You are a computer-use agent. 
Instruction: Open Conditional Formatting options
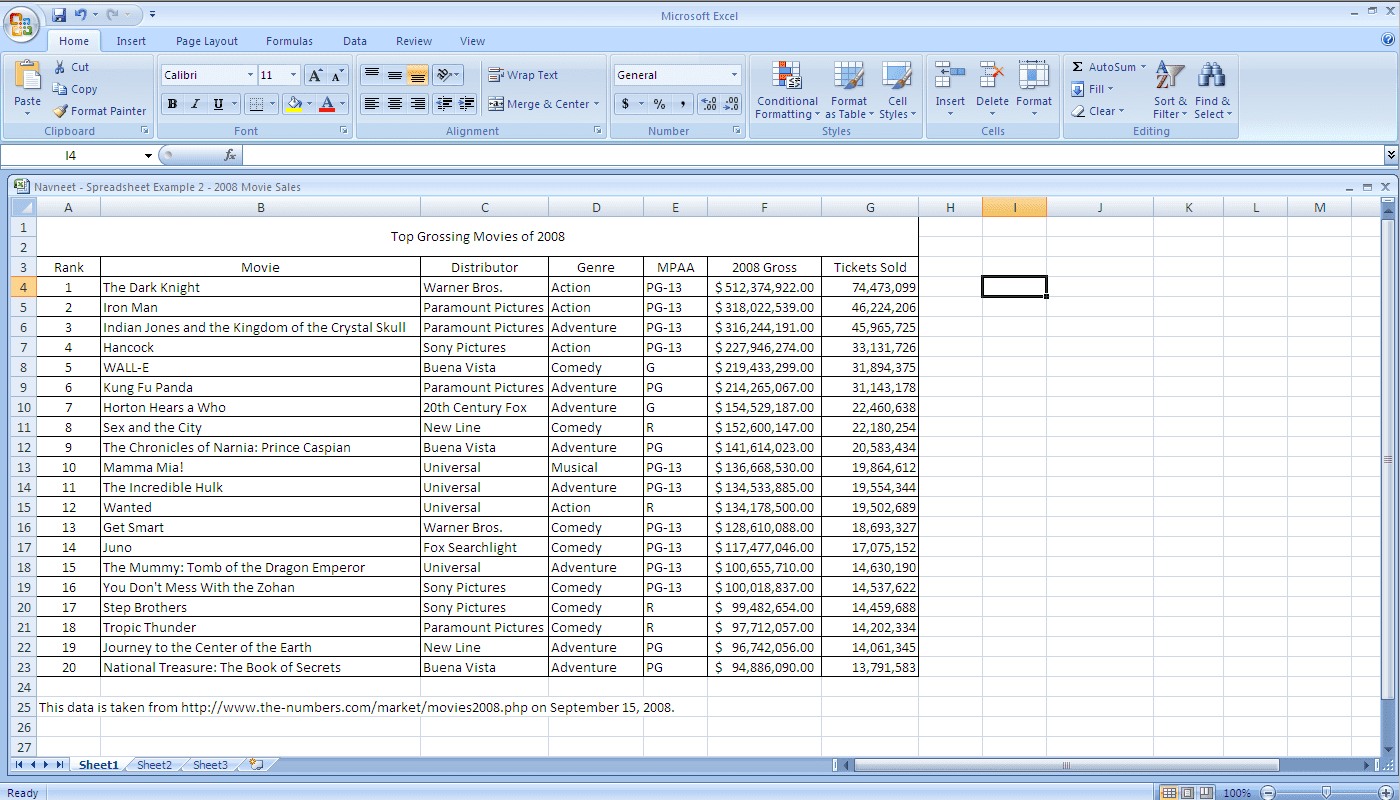coord(786,90)
